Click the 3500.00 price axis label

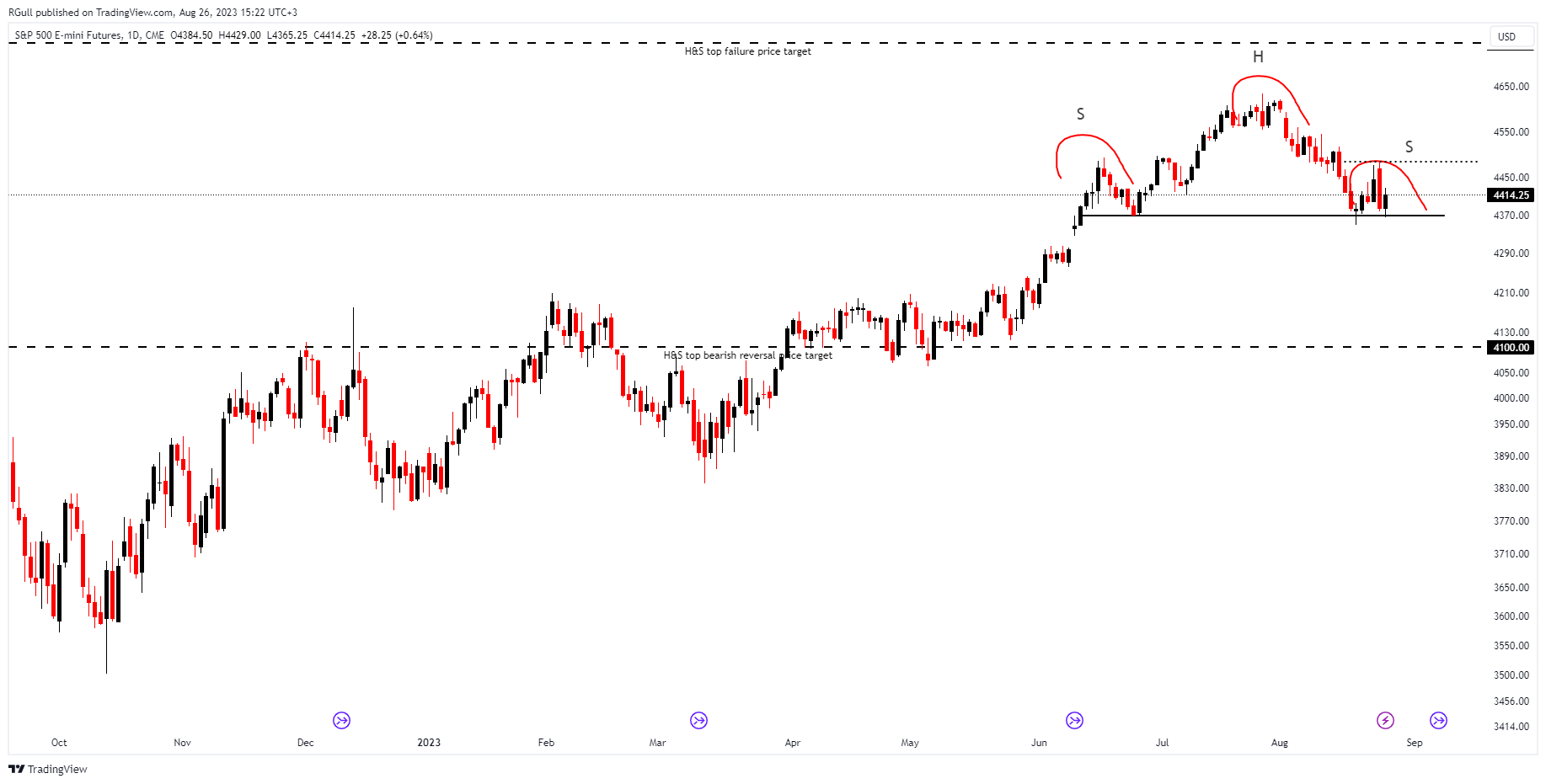[x=1511, y=675]
